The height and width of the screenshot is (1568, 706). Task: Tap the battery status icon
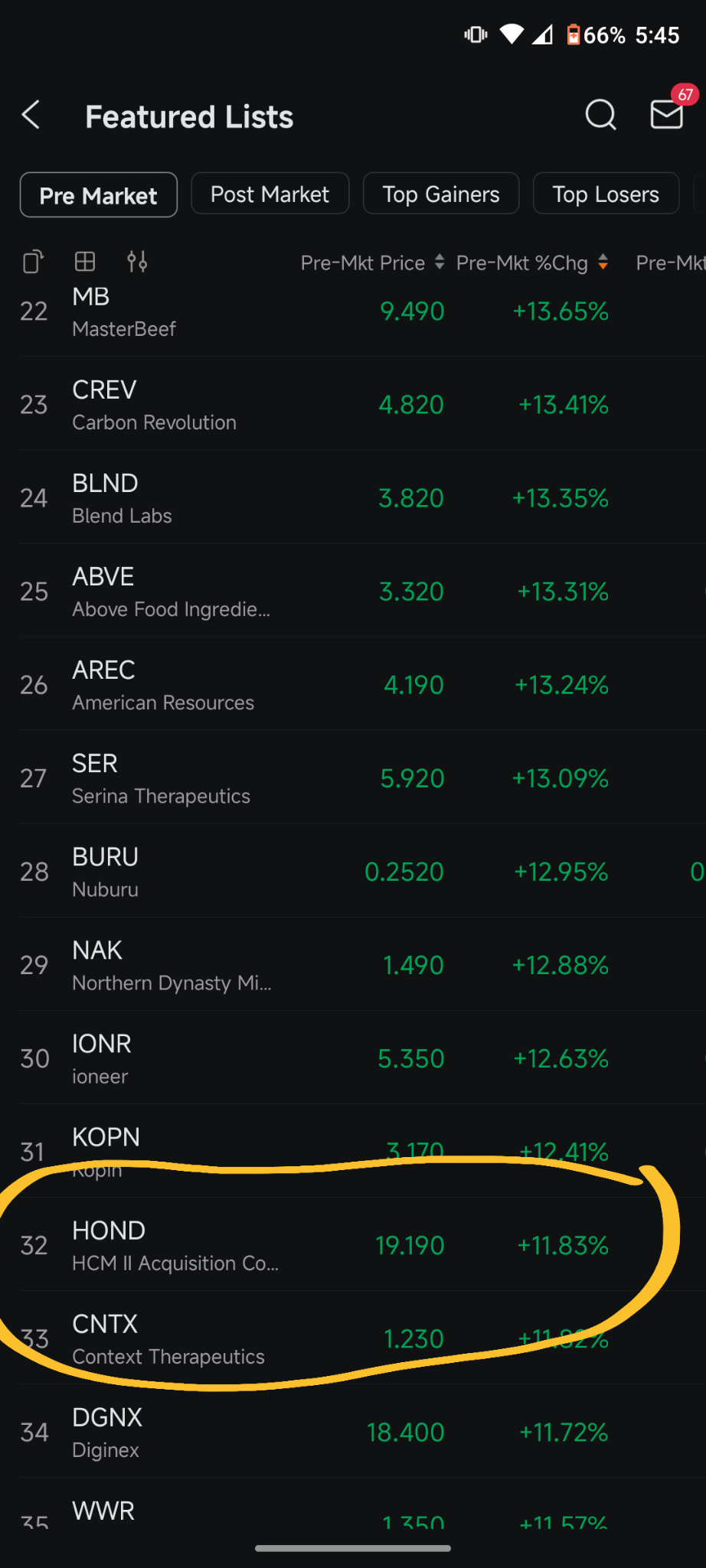coord(573,35)
